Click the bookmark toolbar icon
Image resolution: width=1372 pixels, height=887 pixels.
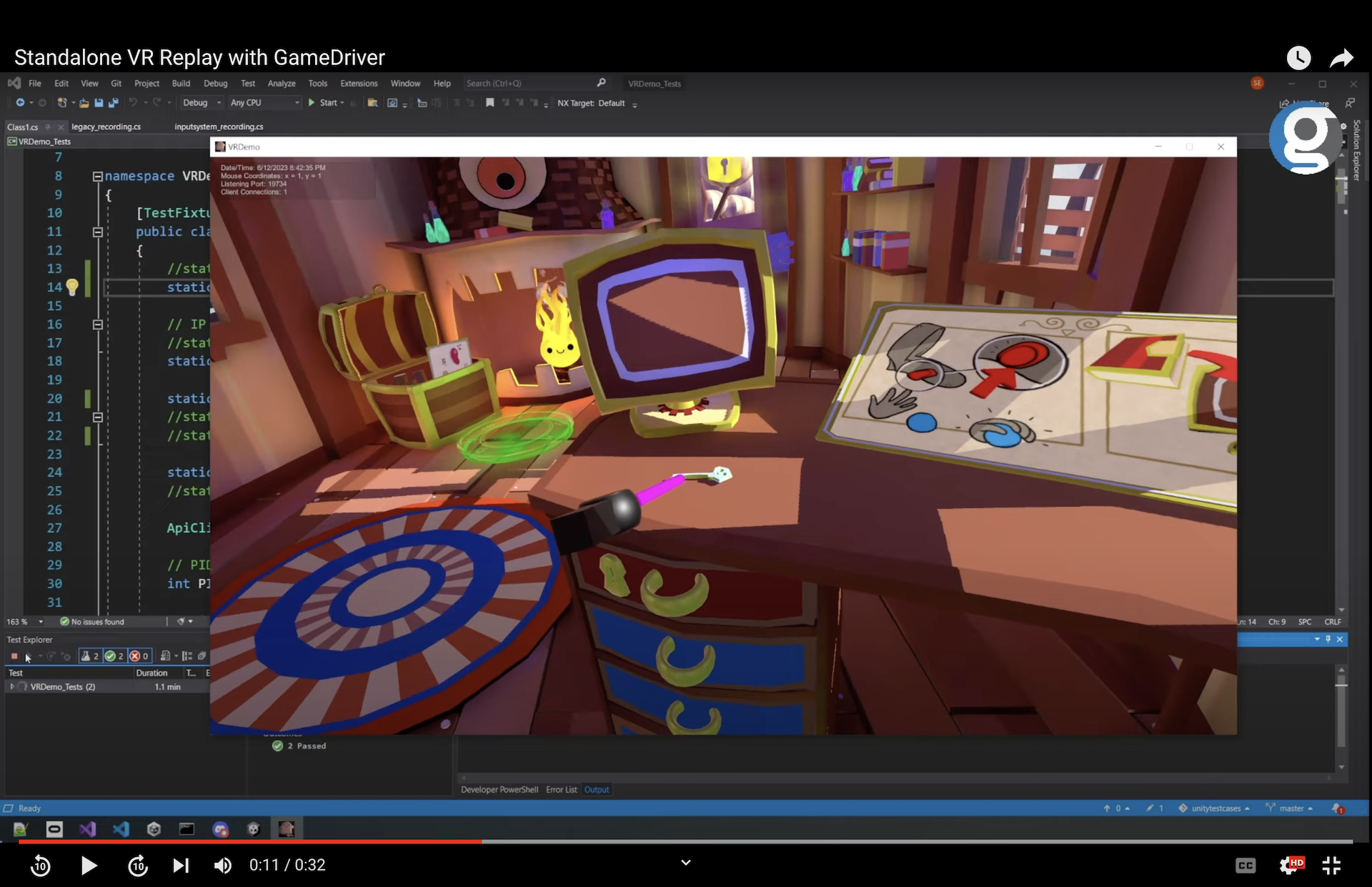pyautogui.click(x=489, y=103)
